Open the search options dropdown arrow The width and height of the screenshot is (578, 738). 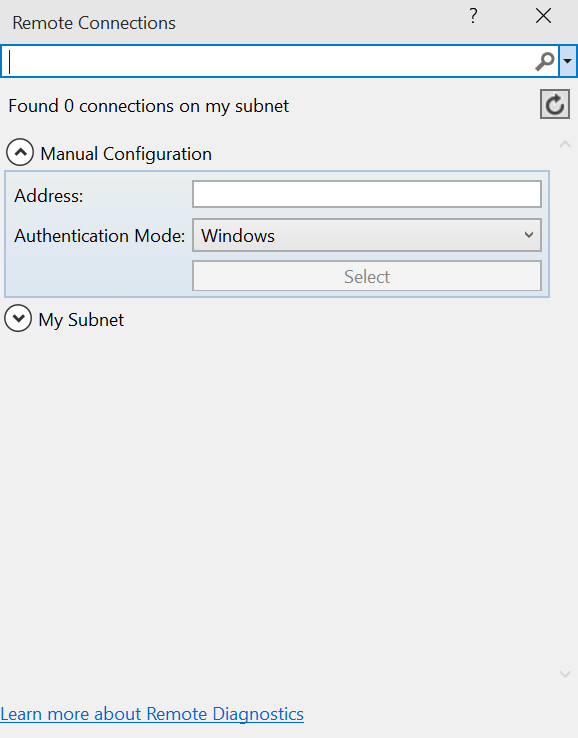coord(568,61)
